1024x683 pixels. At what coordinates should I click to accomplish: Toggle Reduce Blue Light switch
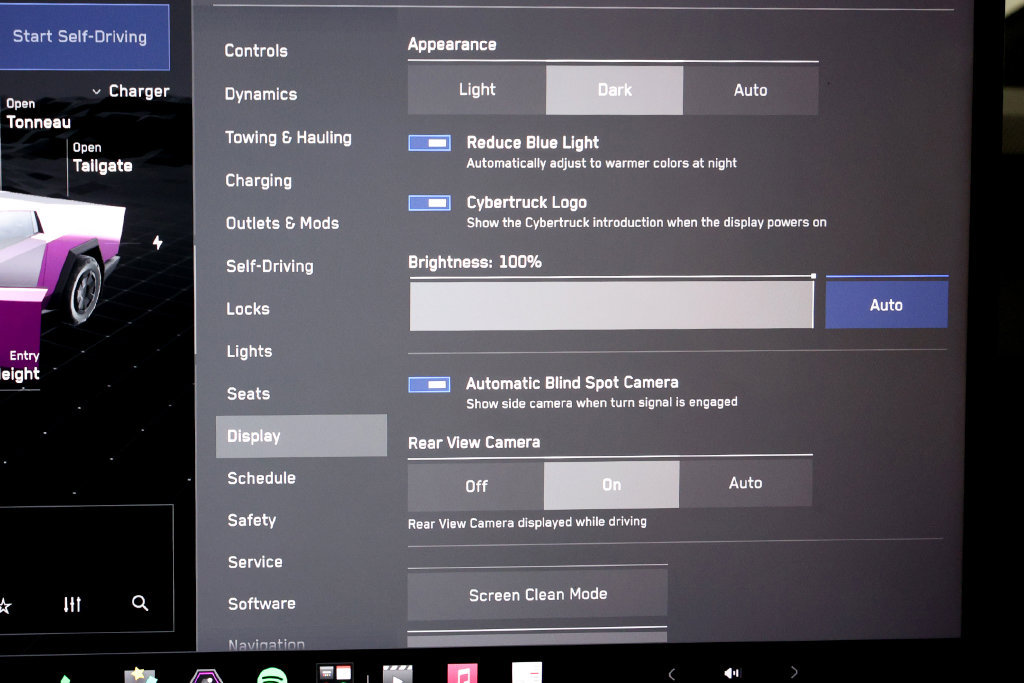tap(429, 143)
